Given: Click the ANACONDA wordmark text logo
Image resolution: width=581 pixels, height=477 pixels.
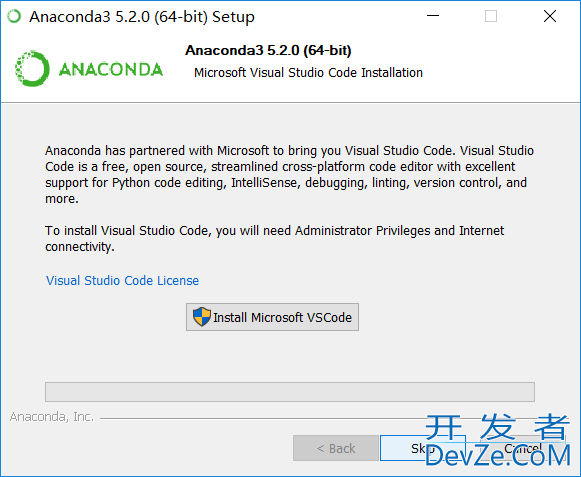Looking at the screenshot, I should pyautogui.click(x=111, y=70).
